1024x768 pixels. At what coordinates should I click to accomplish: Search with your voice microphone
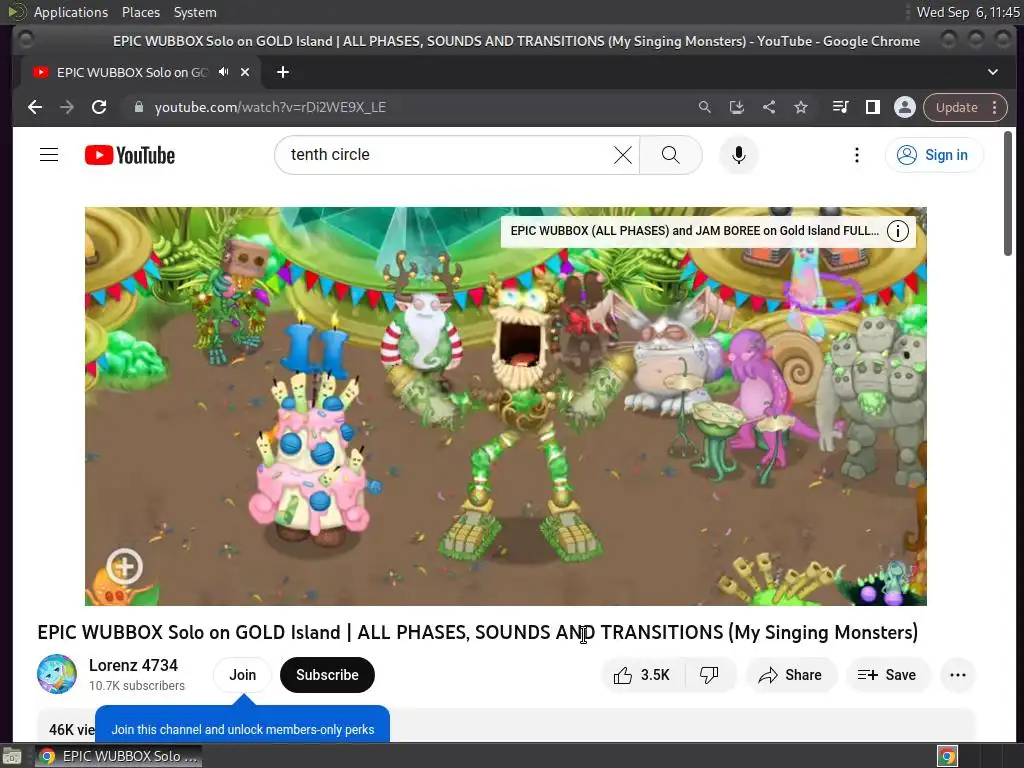click(739, 155)
